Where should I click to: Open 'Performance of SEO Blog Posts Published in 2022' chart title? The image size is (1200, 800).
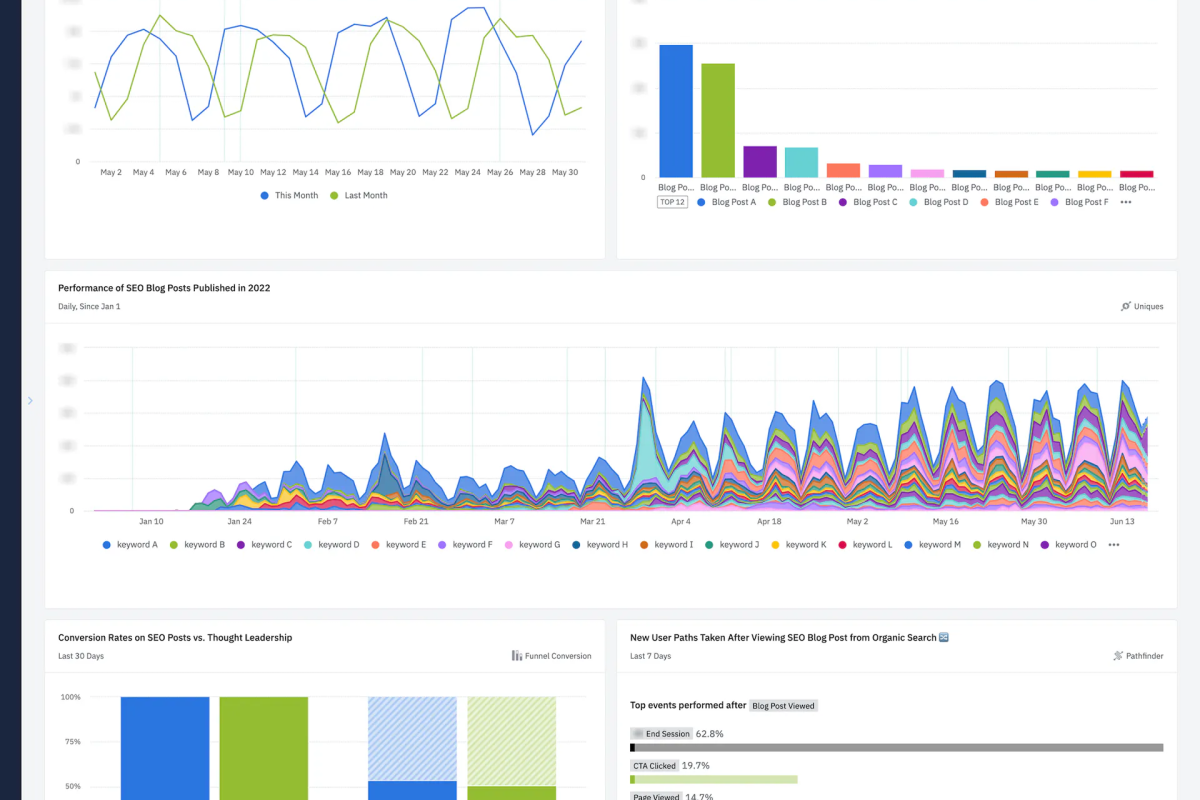pyautogui.click(x=164, y=288)
